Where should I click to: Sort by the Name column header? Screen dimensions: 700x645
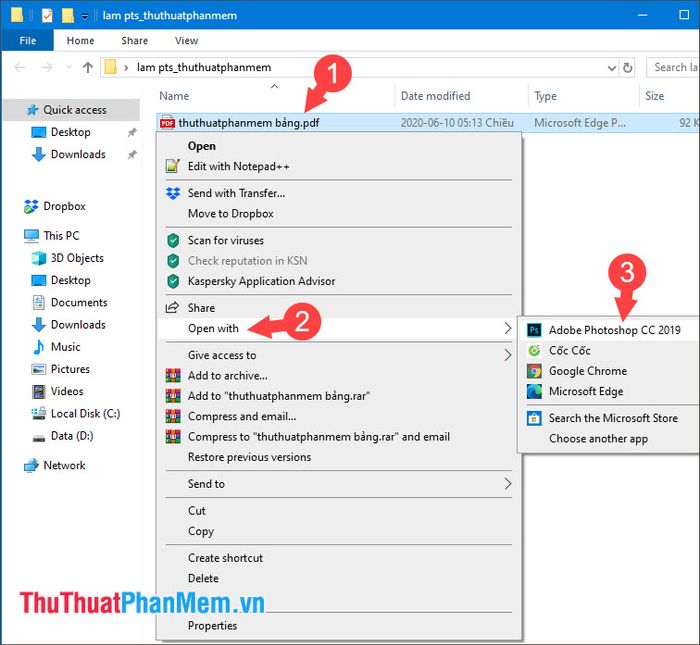point(174,96)
